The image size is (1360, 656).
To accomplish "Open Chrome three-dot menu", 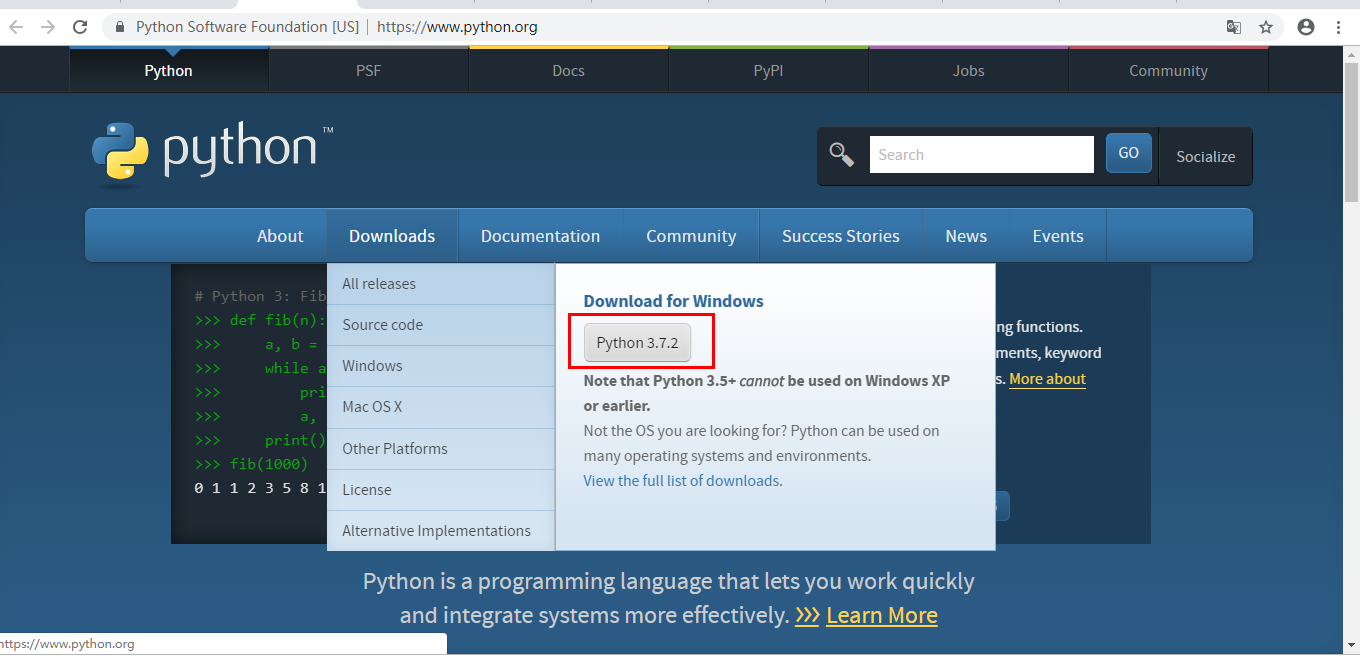I will pos(1338,27).
